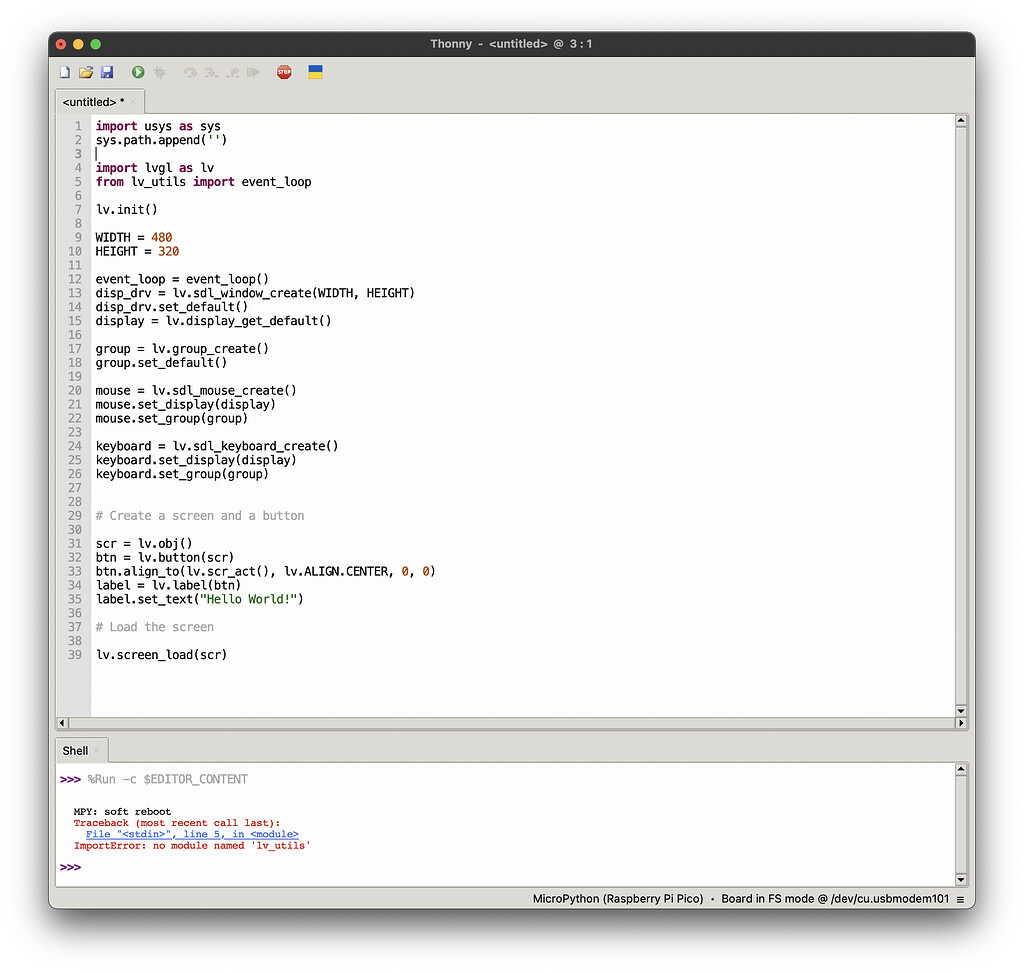
Task: Open the status bar hamburger menu
Action: click(962, 898)
